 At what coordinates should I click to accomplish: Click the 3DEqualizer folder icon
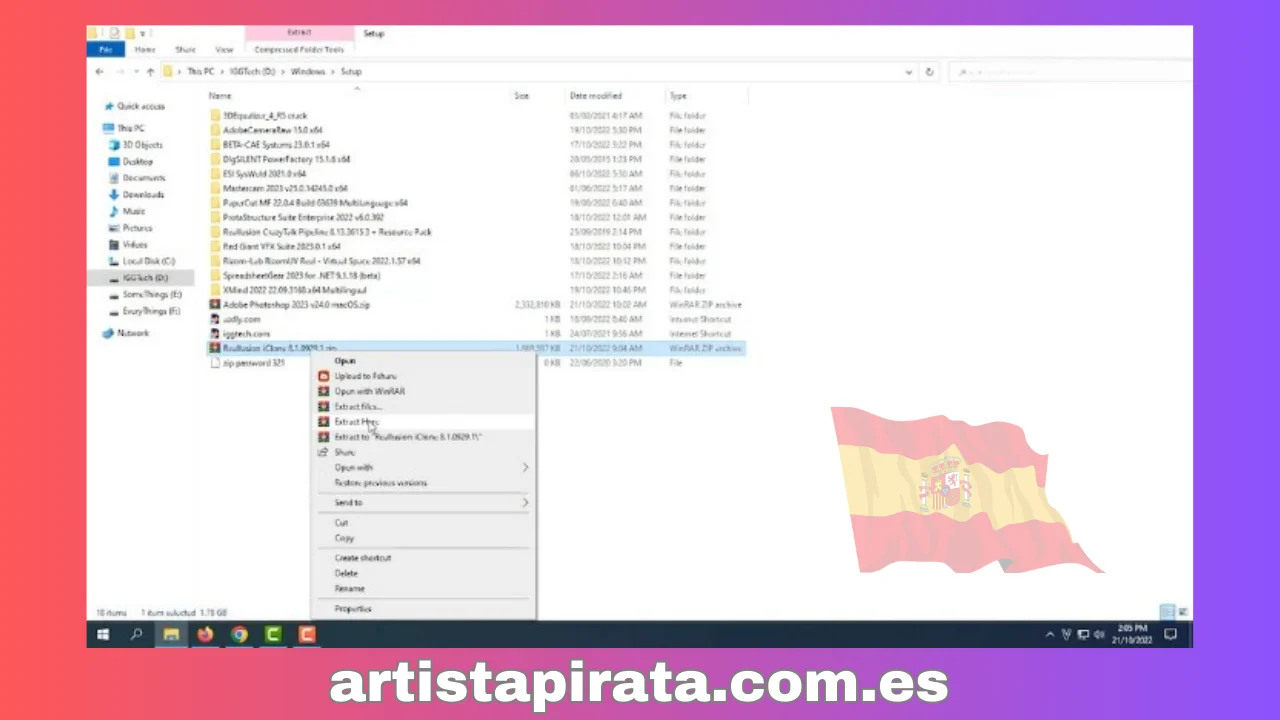(215, 116)
